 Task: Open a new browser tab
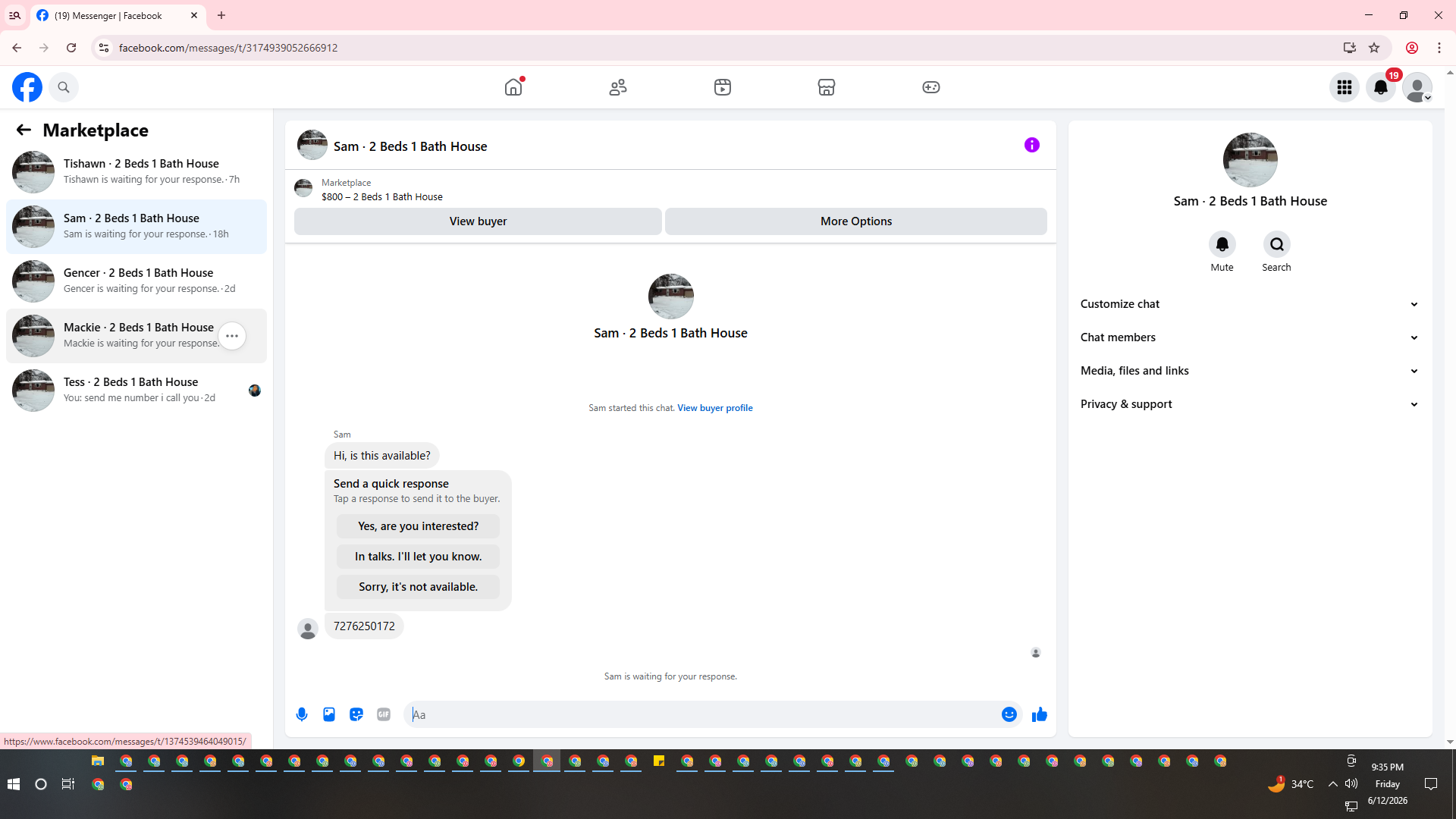point(221,15)
